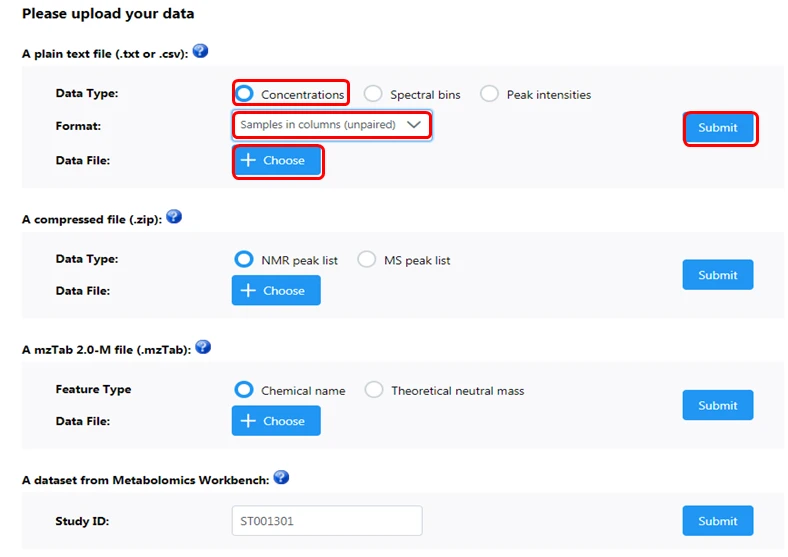Pick the MS peak list option

[x=367, y=259]
